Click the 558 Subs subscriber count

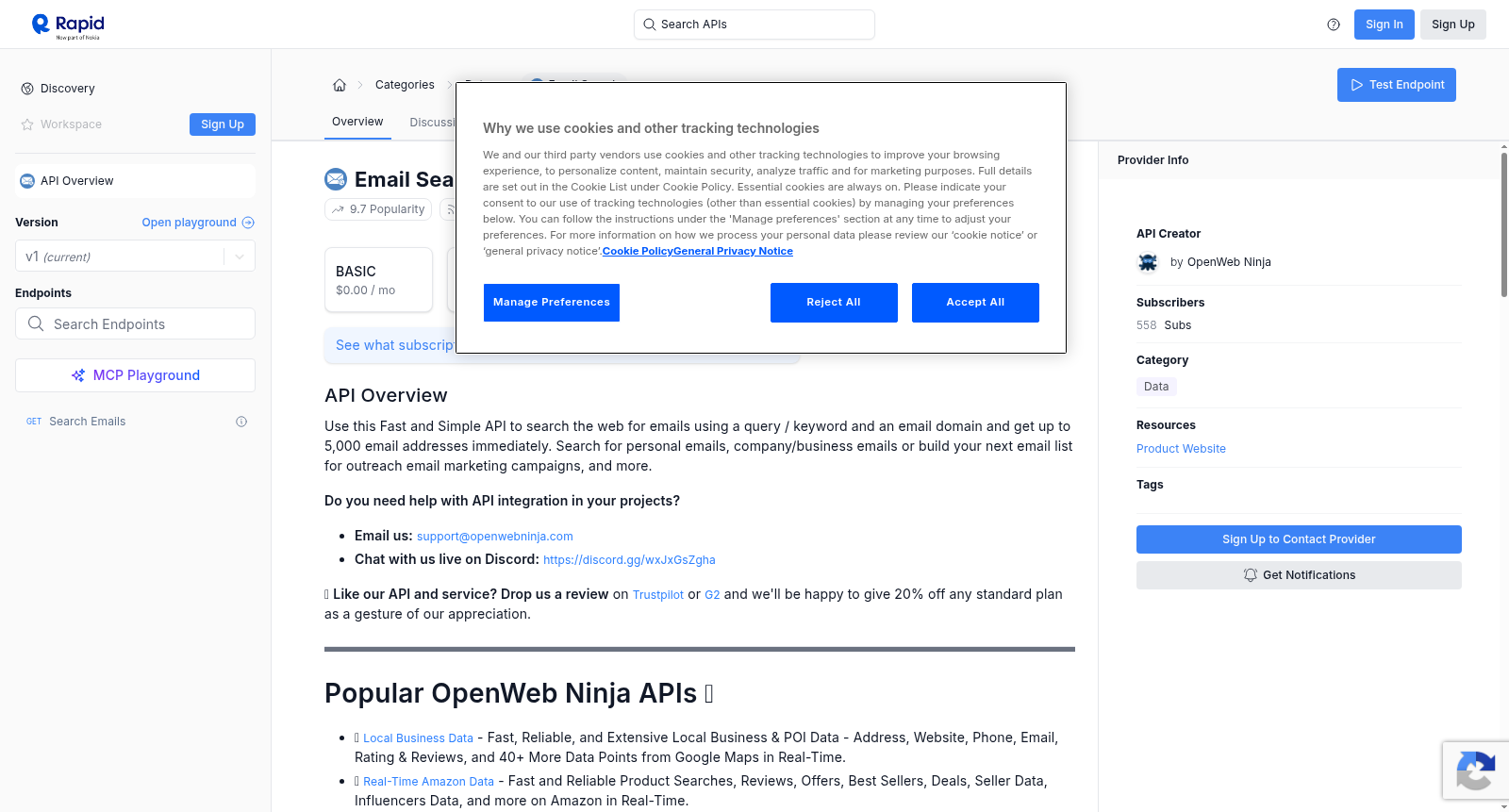(1164, 325)
